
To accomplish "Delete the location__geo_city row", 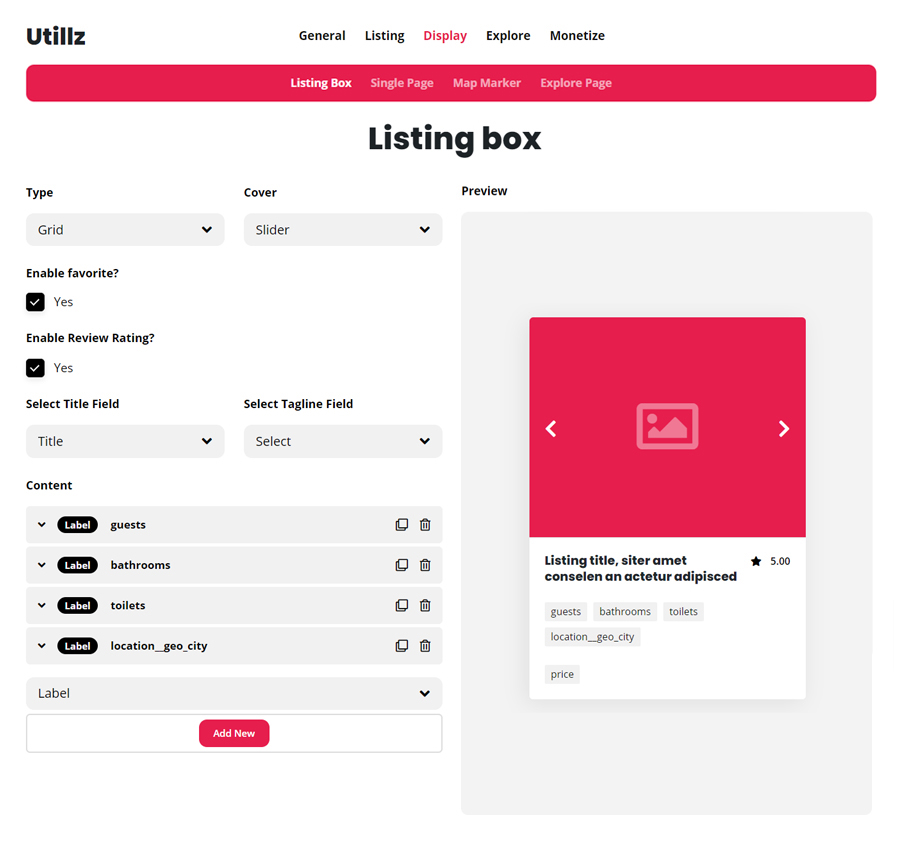I will [425, 646].
